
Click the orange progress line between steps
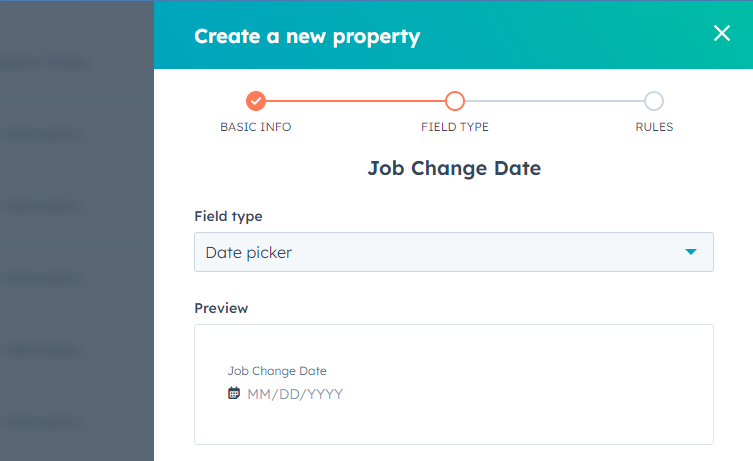[x=355, y=101]
